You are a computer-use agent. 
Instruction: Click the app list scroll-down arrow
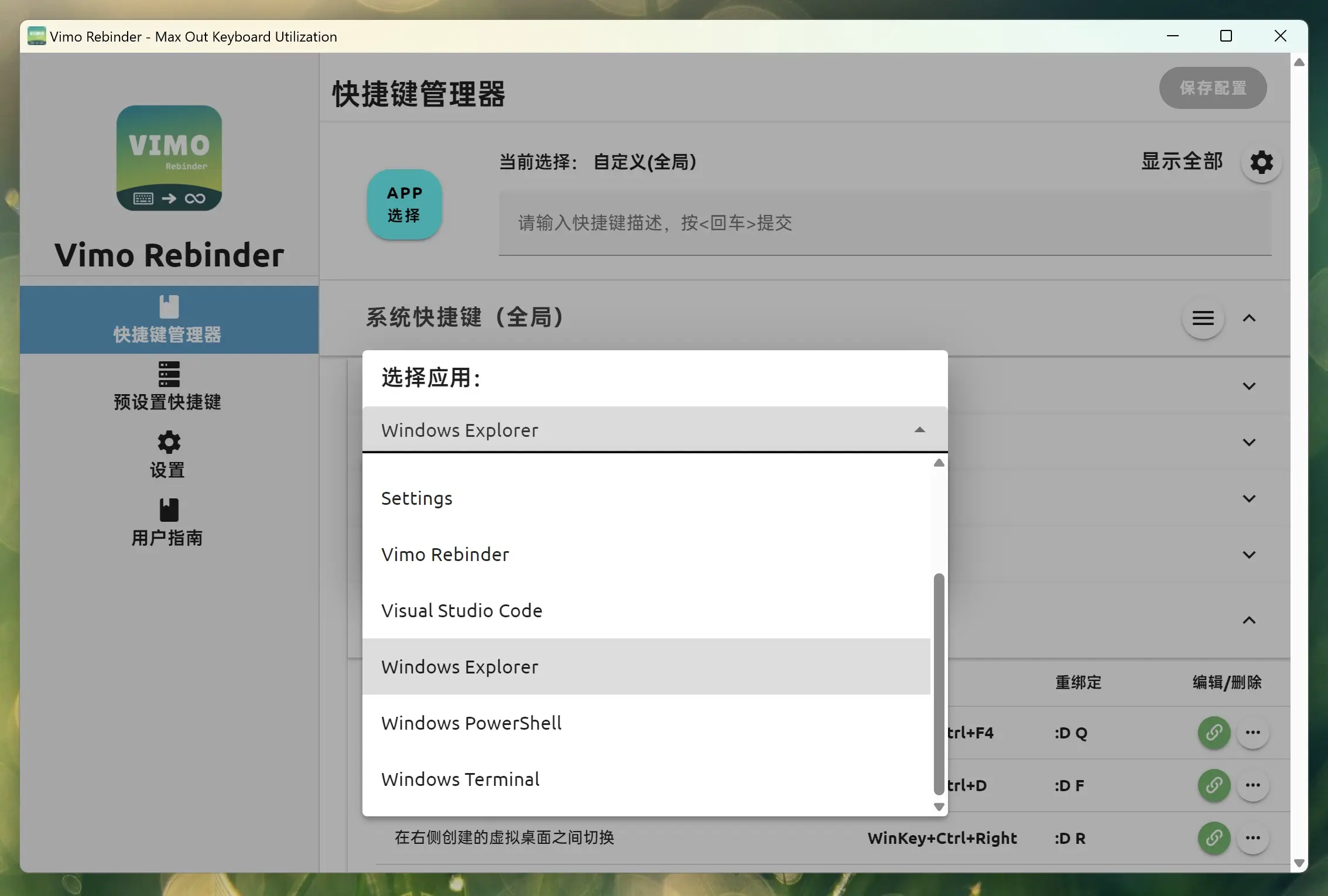click(x=939, y=807)
